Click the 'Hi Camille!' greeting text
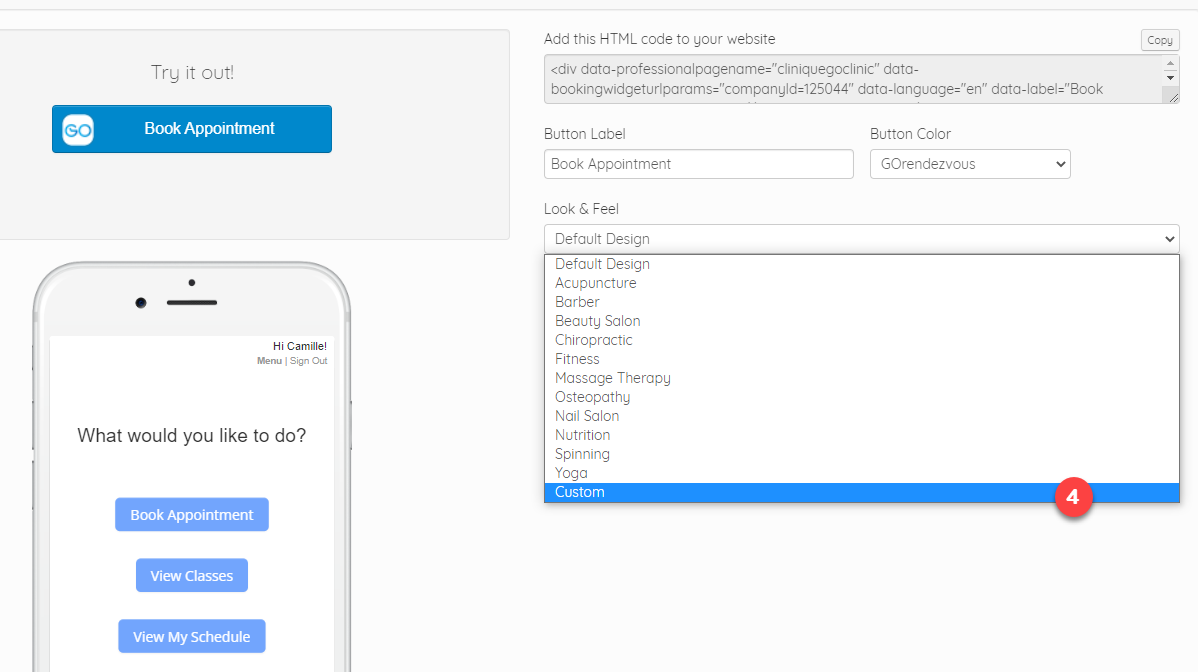The width and height of the screenshot is (1198, 672). coord(300,347)
